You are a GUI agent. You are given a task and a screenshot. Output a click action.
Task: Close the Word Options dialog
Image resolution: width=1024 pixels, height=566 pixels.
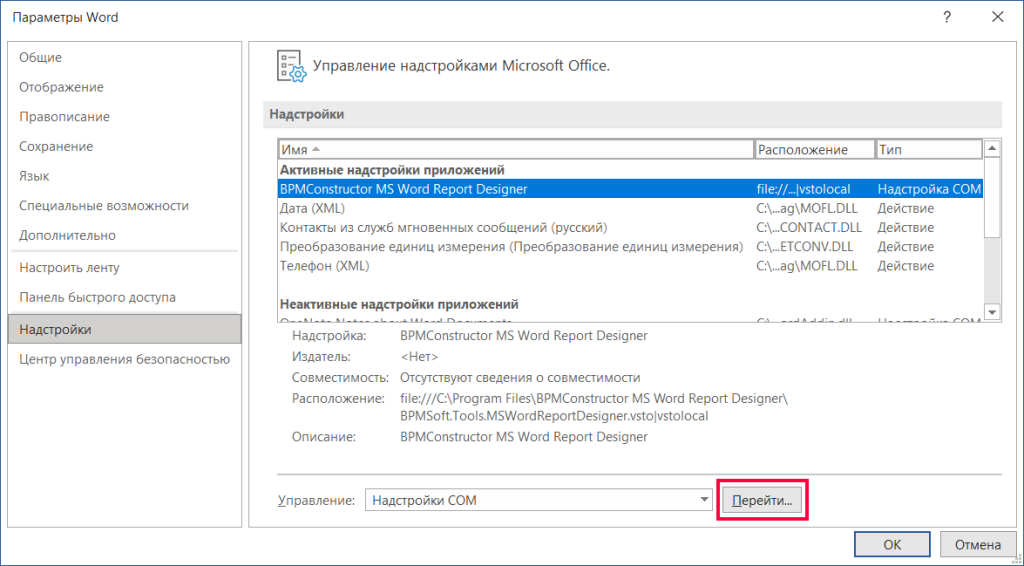pyautogui.click(x=997, y=17)
